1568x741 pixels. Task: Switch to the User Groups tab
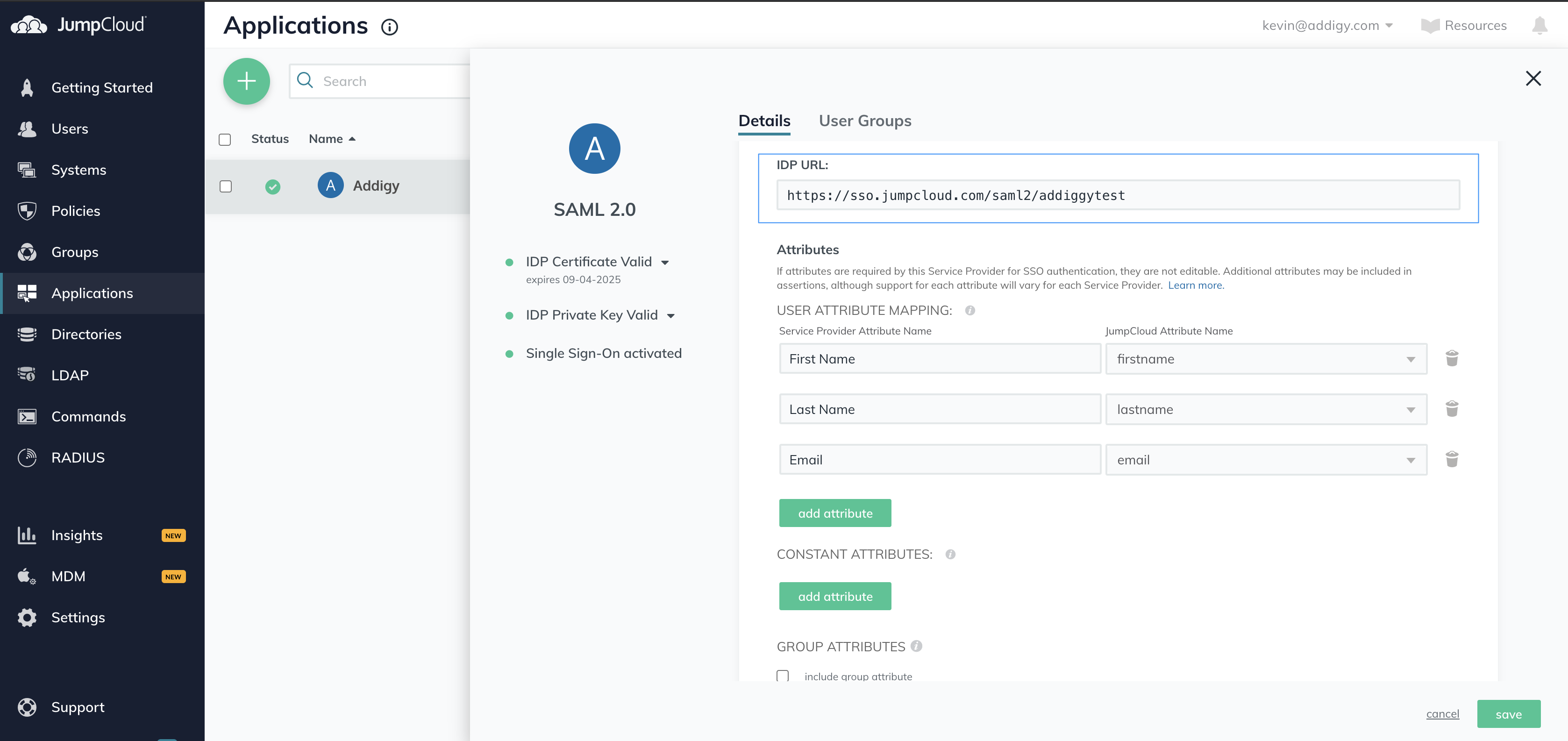pyautogui.click(x=865, y=121)
